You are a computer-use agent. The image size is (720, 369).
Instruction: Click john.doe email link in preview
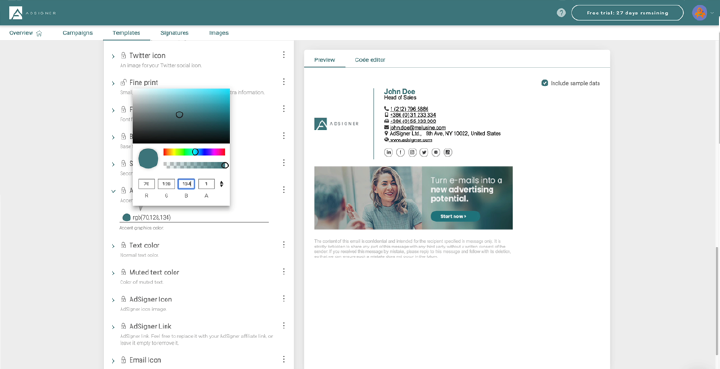(x=418, y=127)
